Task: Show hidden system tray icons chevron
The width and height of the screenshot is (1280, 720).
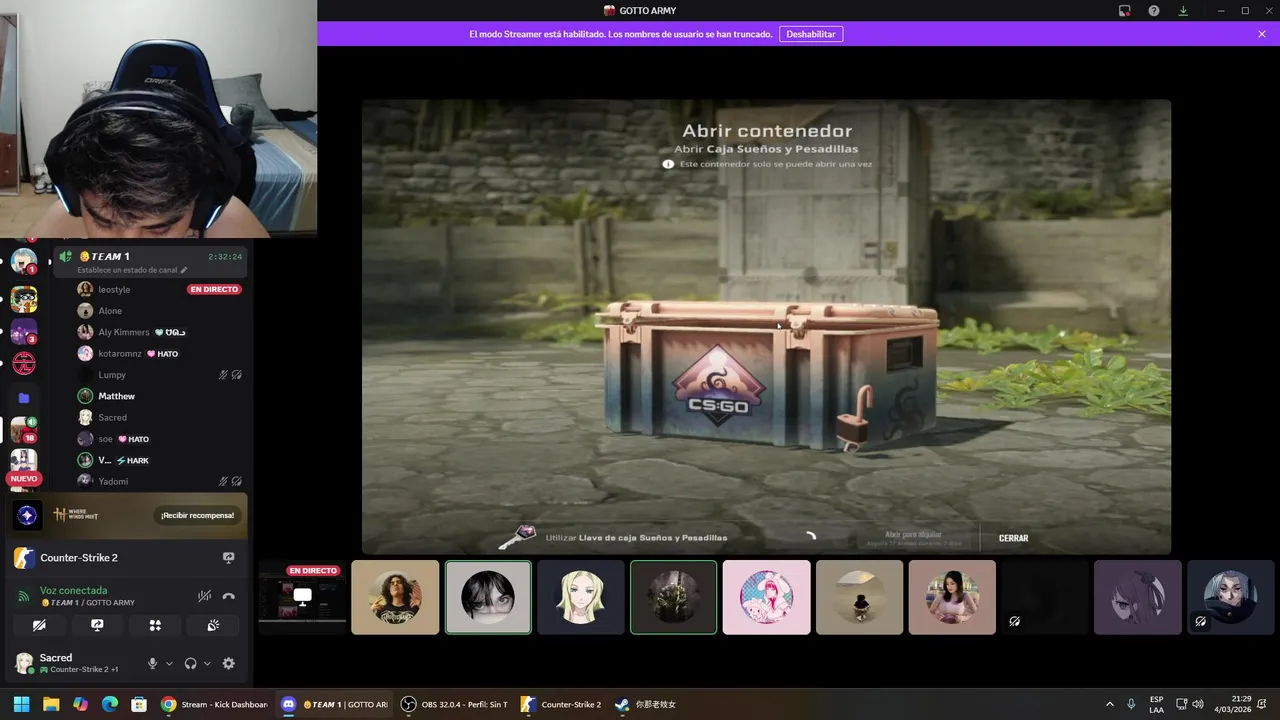Action: [1109, 704]
